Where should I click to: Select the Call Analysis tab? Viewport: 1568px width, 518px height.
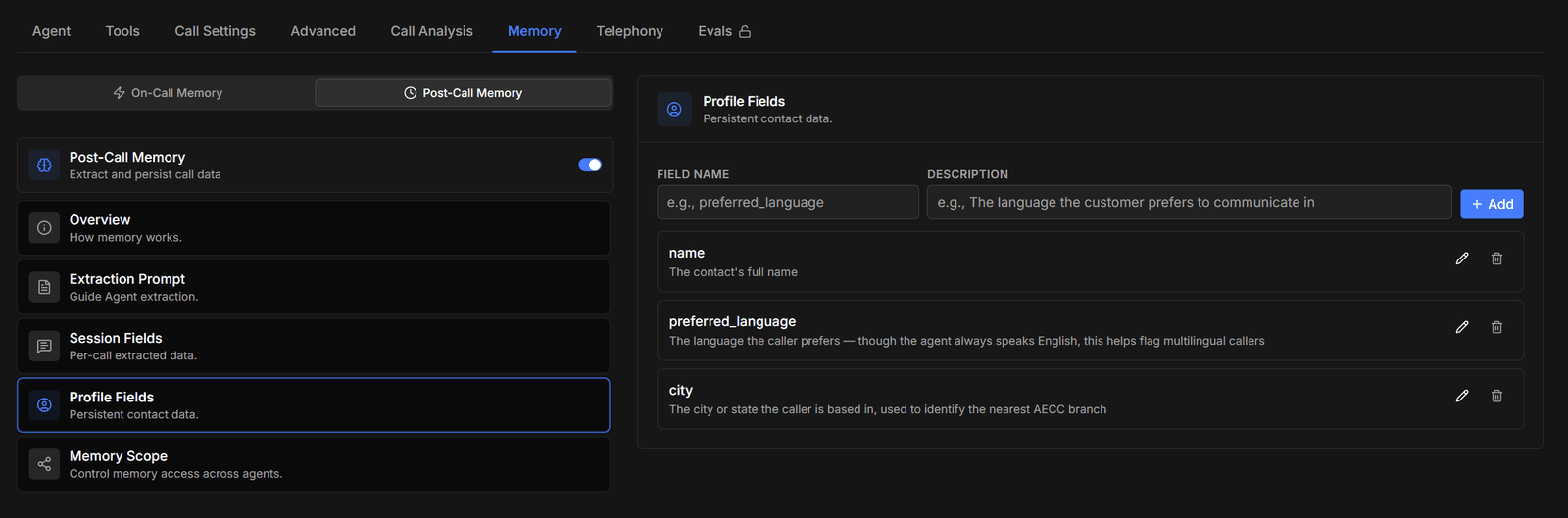coord(432,31)
